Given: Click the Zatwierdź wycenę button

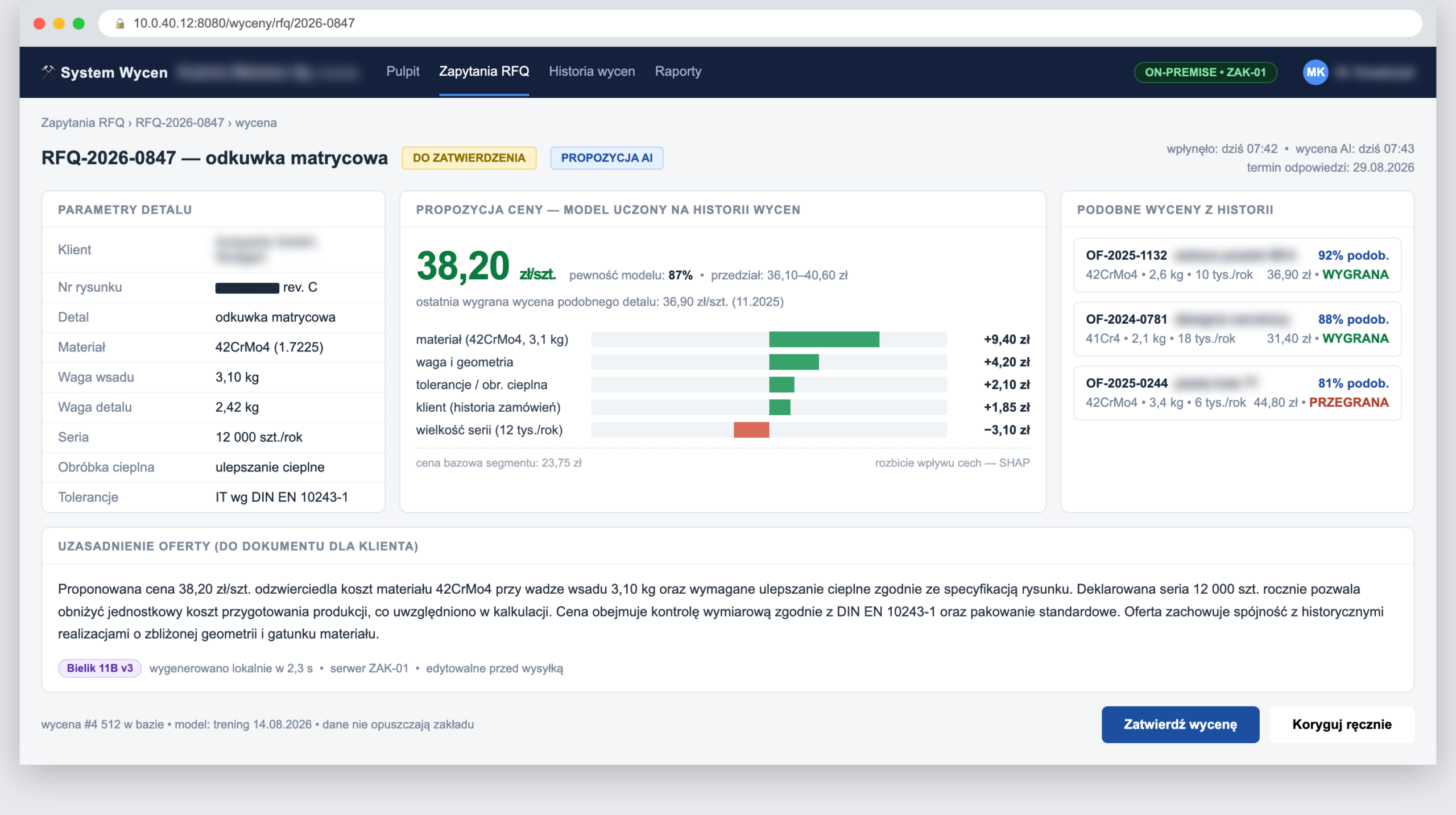Looking at the screenshot, I should [1180, 724].
